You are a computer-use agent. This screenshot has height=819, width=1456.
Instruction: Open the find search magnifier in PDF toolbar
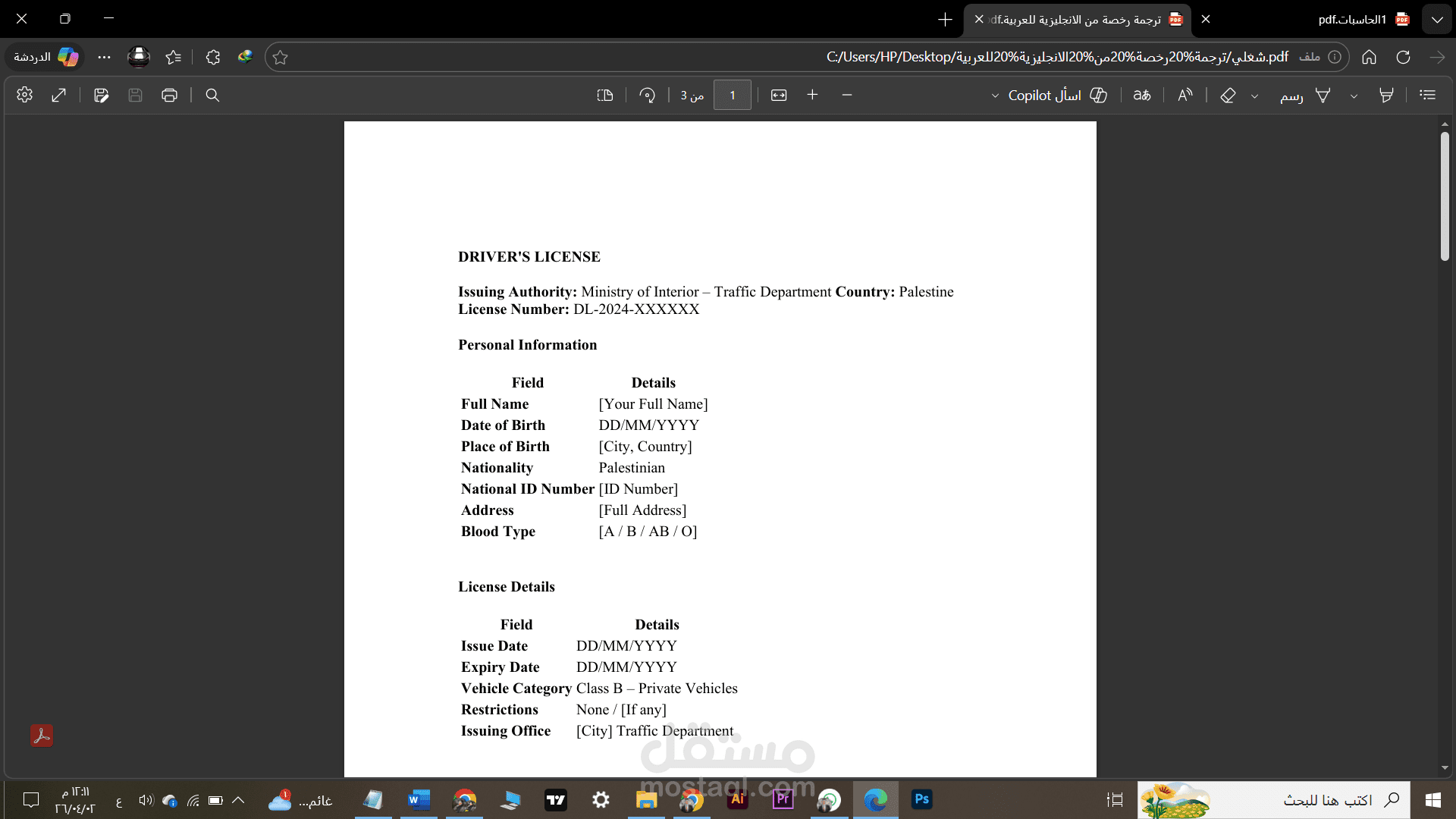(212, 95)
